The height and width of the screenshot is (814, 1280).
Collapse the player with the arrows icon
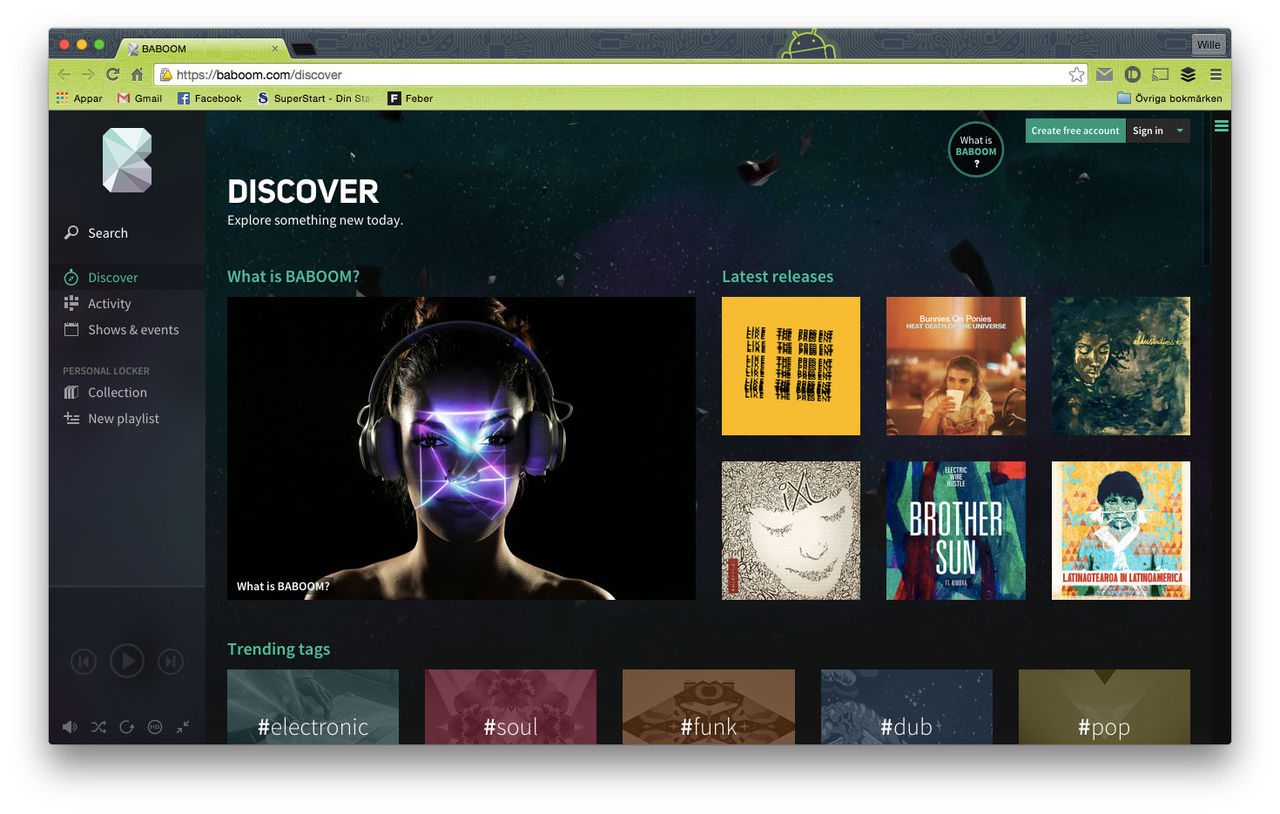183,727
